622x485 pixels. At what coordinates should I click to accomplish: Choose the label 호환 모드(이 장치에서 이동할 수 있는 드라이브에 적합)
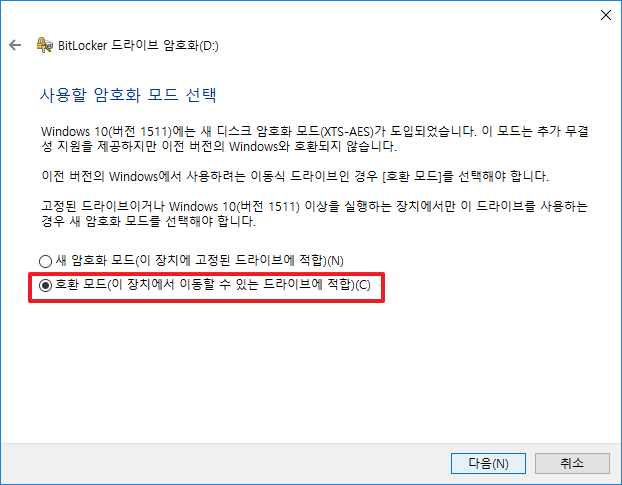[213, 284]
